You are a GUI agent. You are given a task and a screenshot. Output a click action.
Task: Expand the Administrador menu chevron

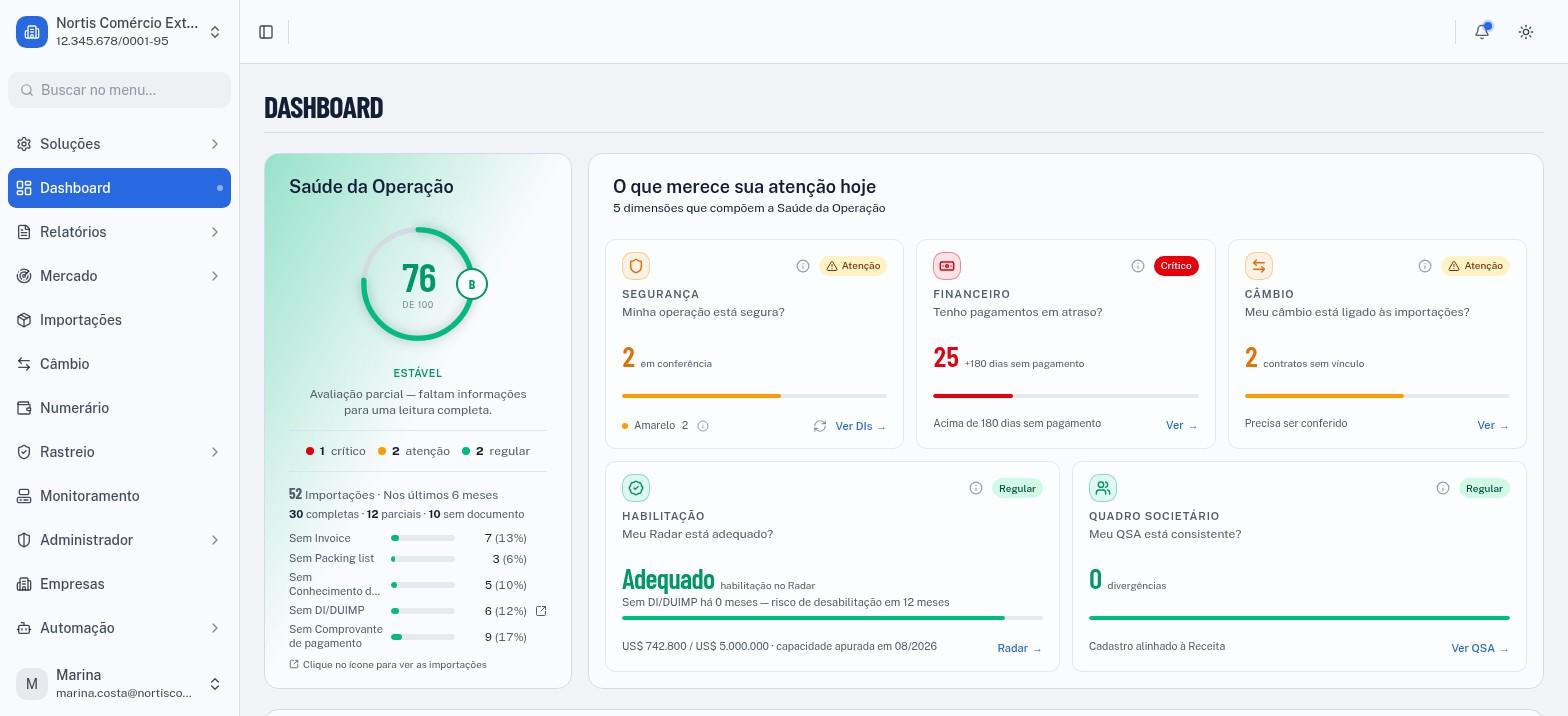coord(214,540)
